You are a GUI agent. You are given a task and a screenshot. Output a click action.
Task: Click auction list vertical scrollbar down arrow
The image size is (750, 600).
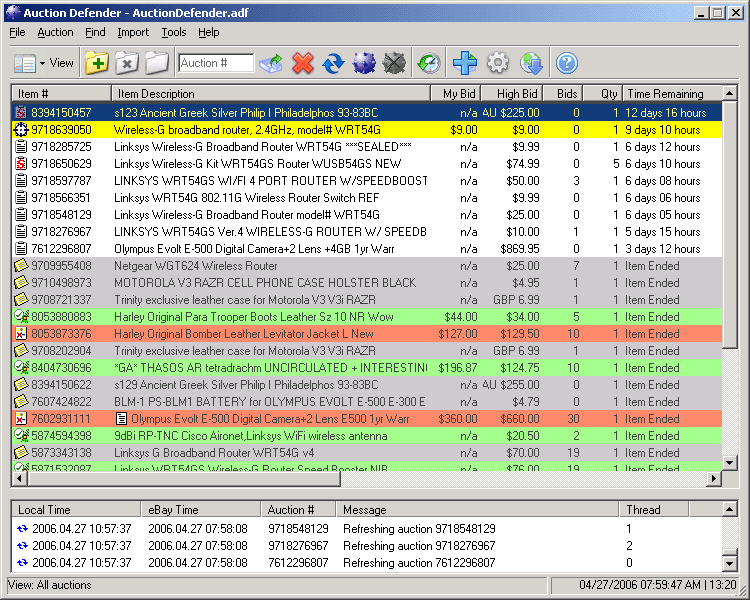pyautogui.click(x=730, y=463)
